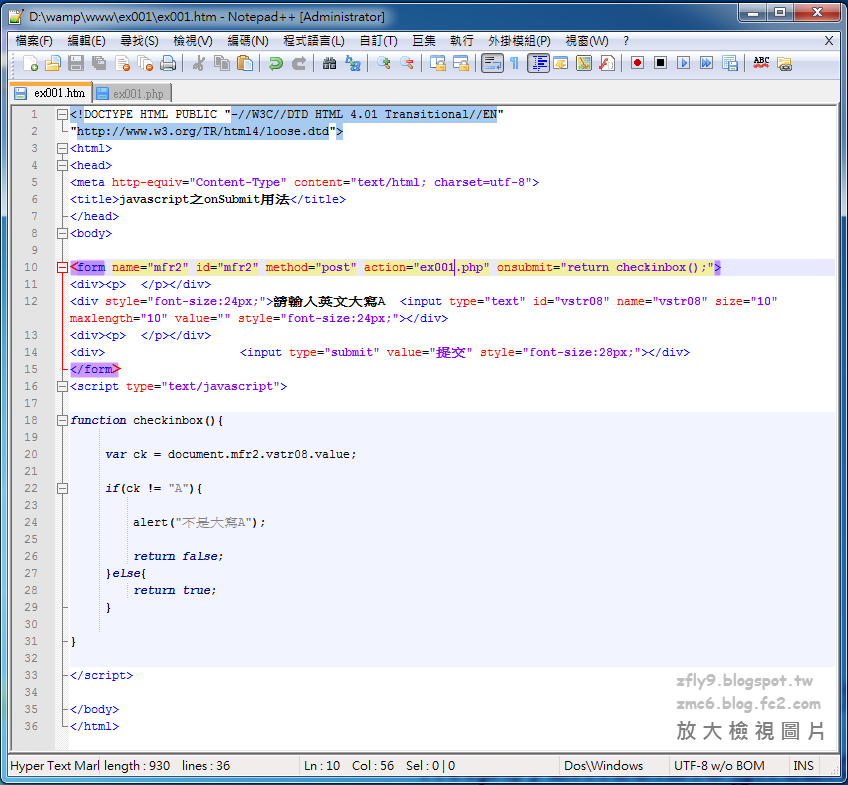Click the user-defined language dialog icon
Viewport: 848px width, 785px height.
[561, 63]
